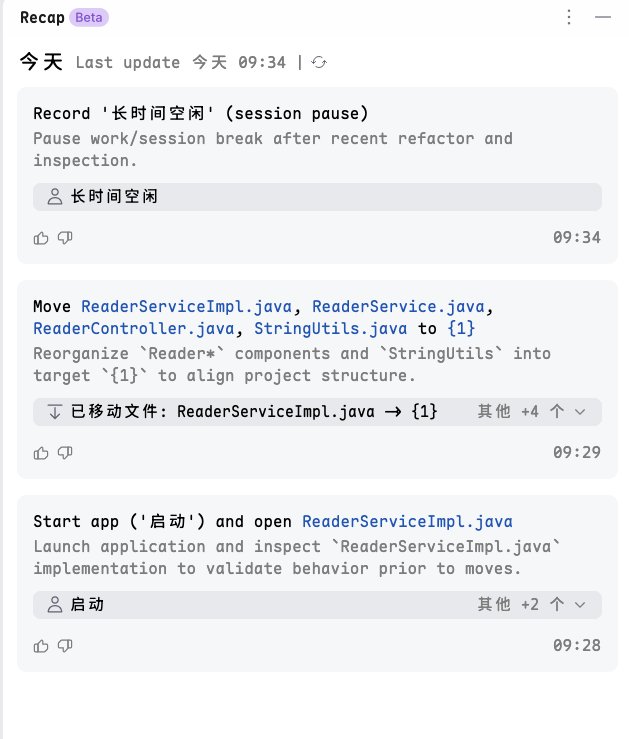Thumbs up the Start app entry
This screenshot has height=739, width=629.
click(x=41, y=646)
